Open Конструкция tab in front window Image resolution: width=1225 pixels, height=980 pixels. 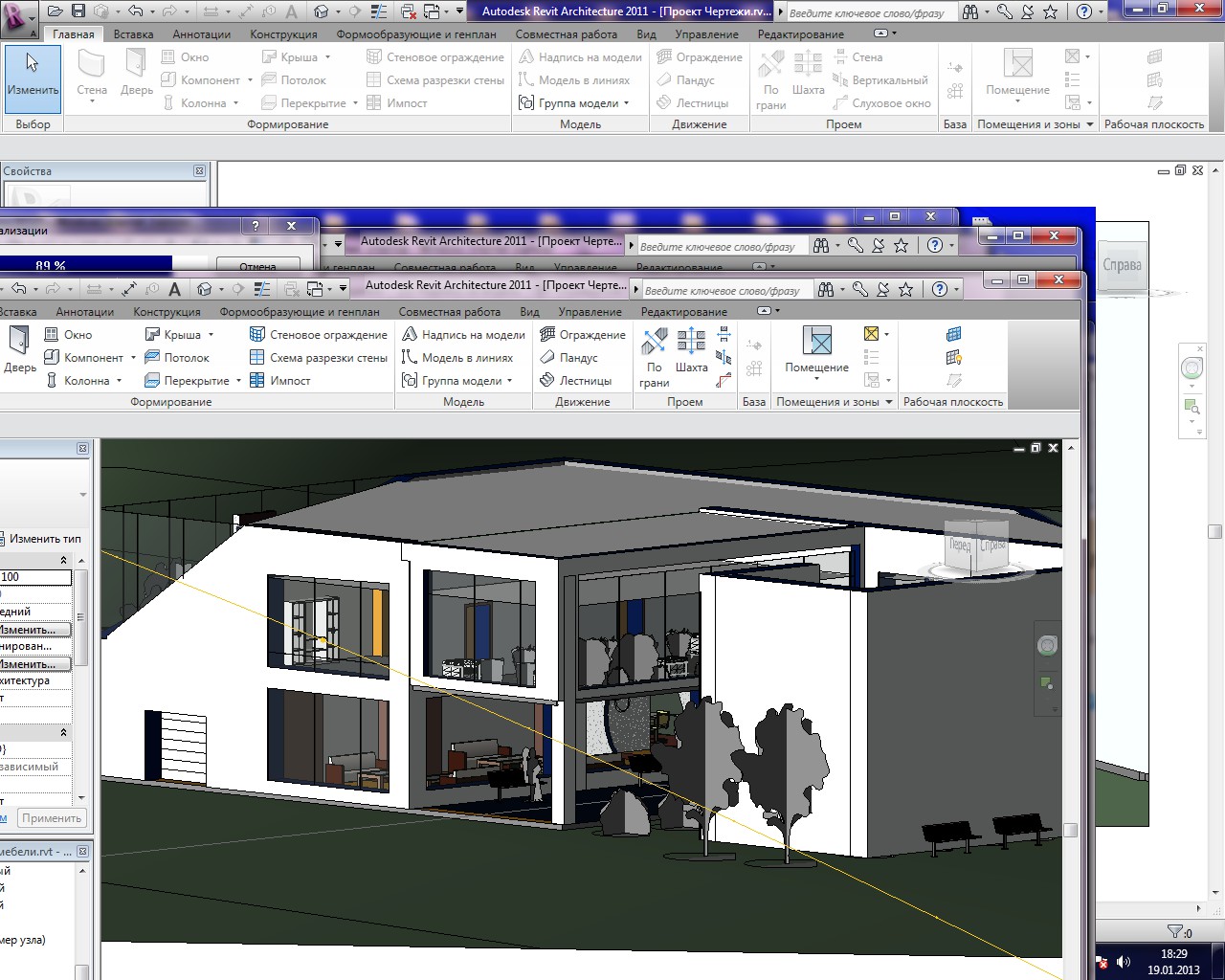click(167, 312)
